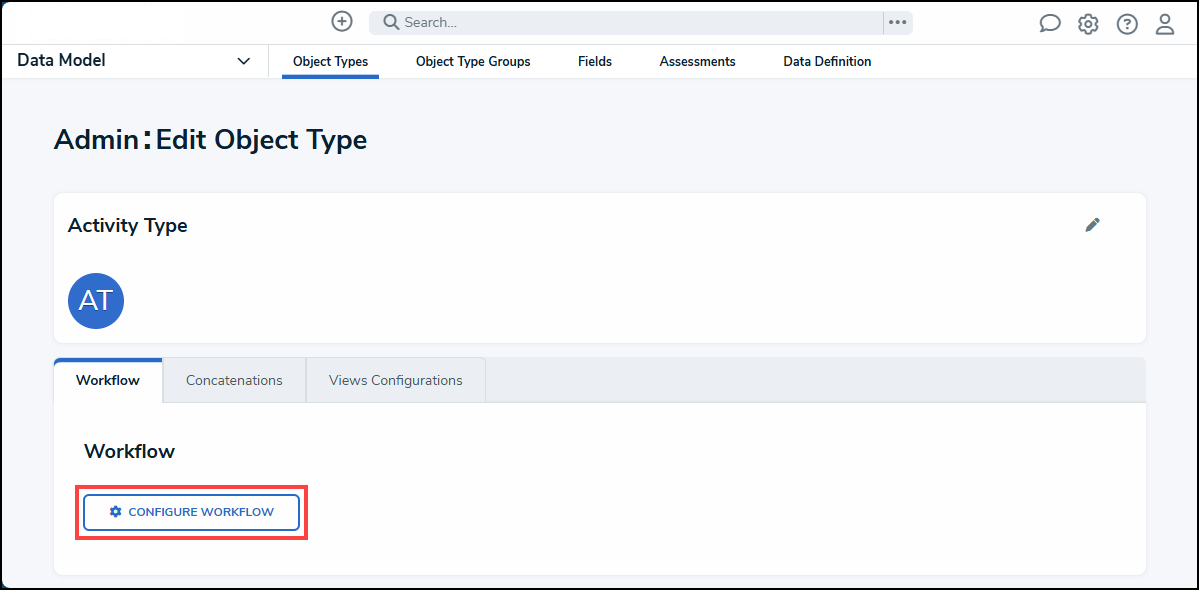Click the Configure Workflow button

coord(191,511)
